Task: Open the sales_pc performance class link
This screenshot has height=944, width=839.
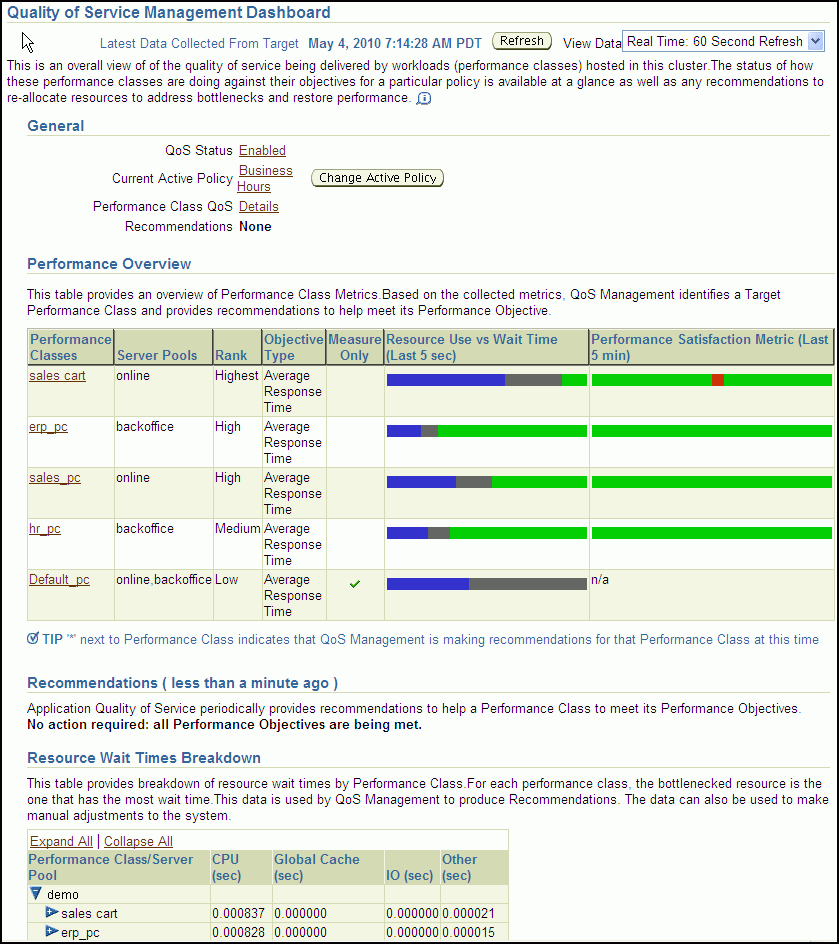Action: coord(54,478)
